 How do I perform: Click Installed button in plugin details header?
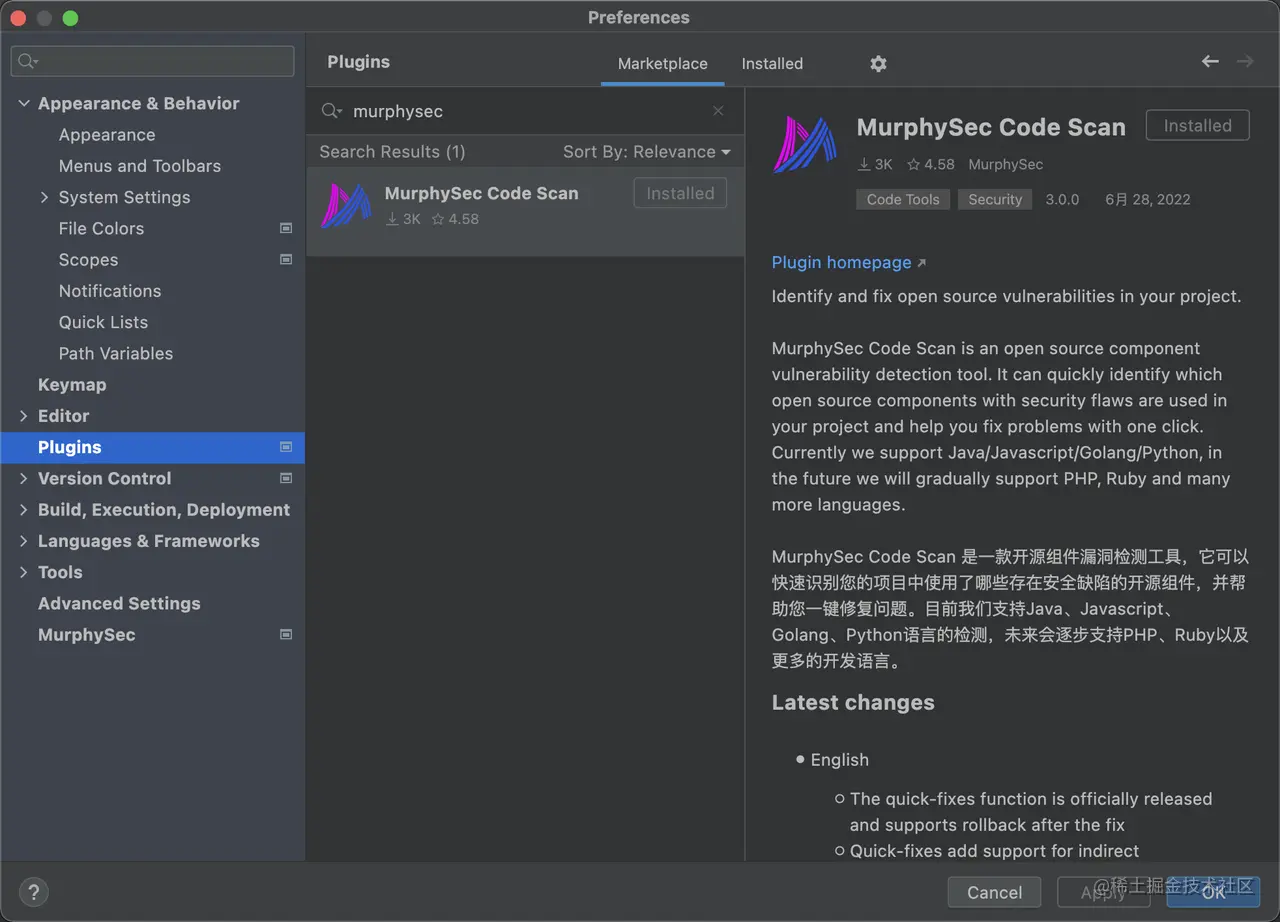click(1198, 126)
